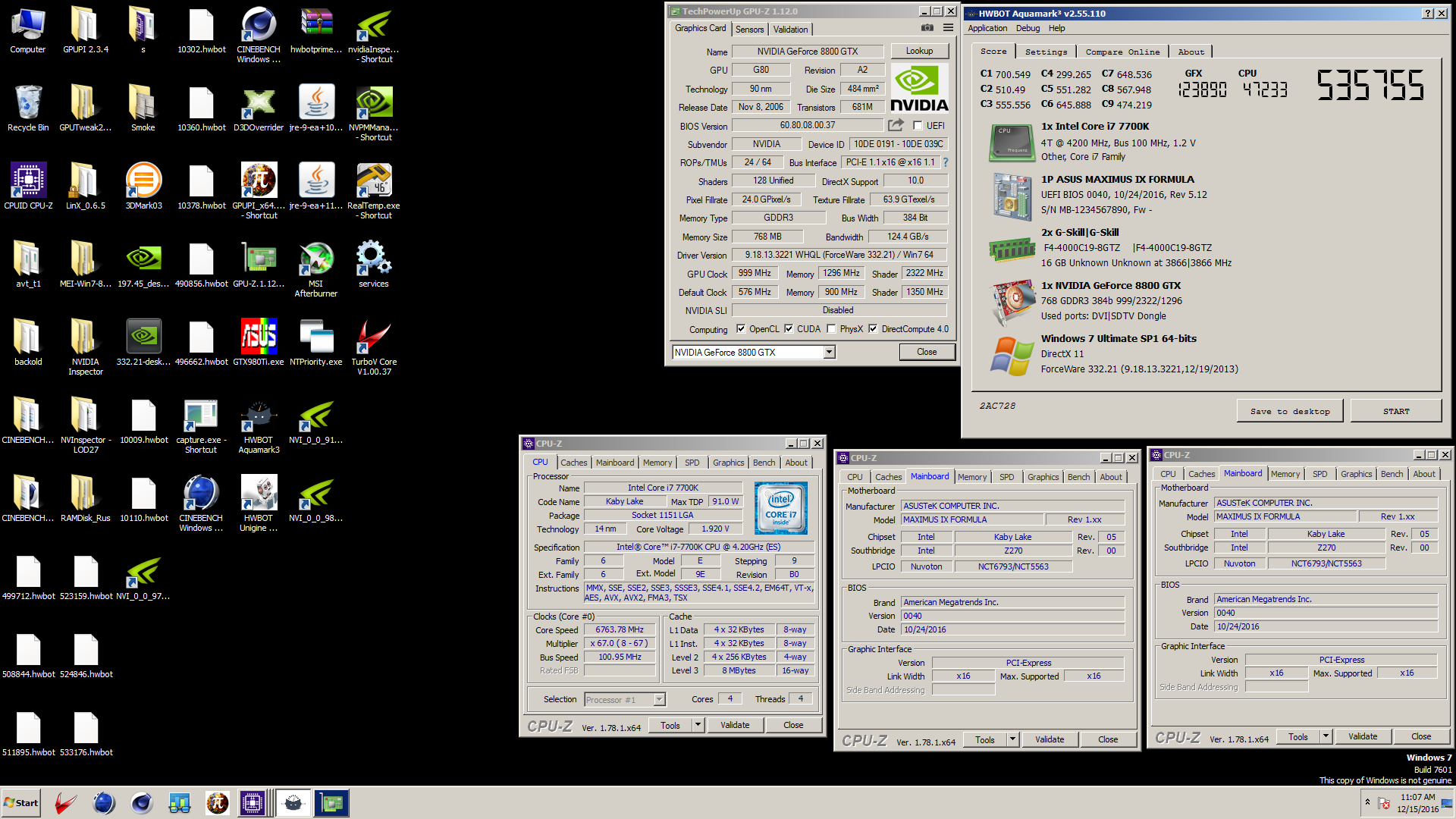Click CPU-Z taskbar icon
This screenshot has height=819, width=1456.
tap(253, 803)
